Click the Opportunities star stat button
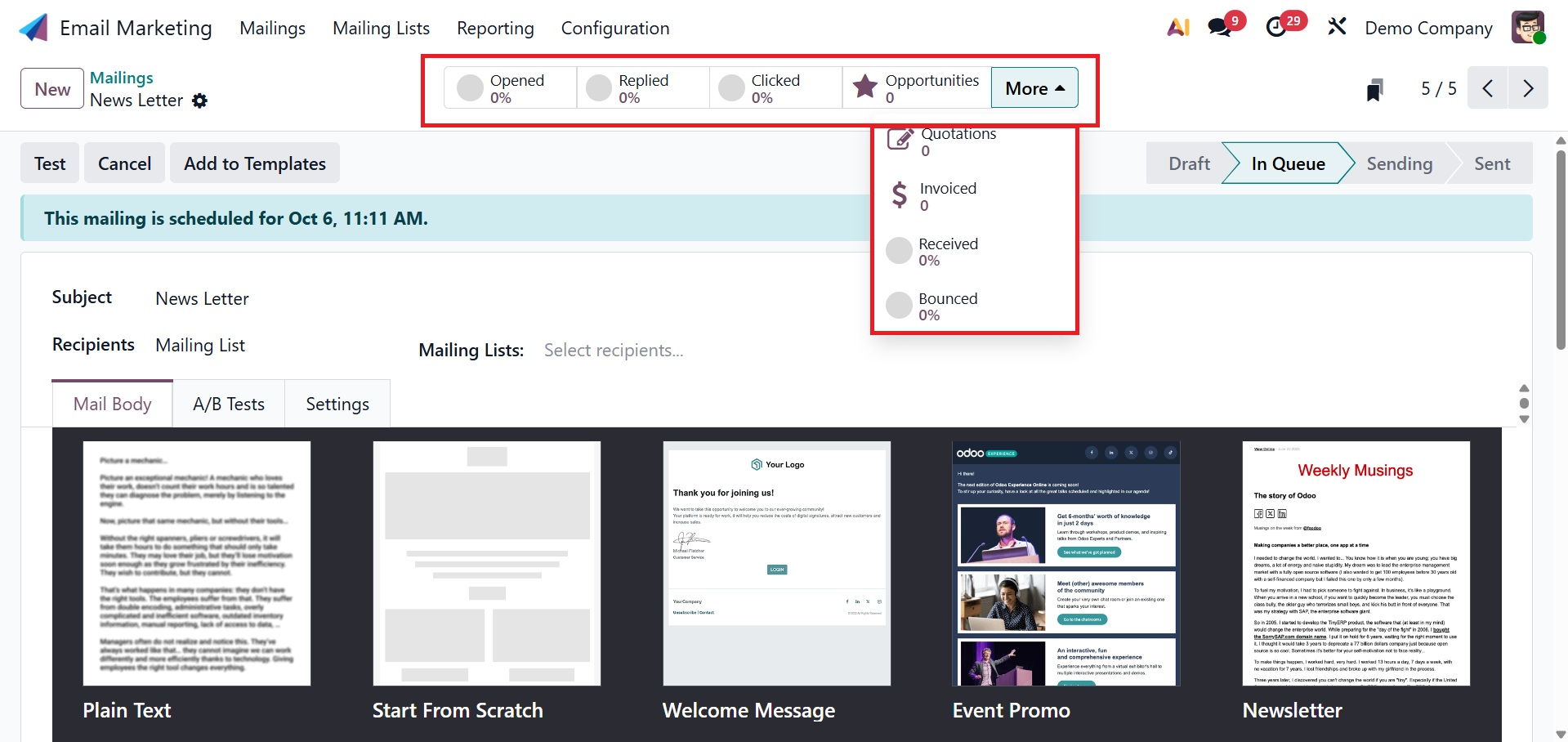Screen dimensions: 1568x742 pyautogui.click(x=916, y=88)
